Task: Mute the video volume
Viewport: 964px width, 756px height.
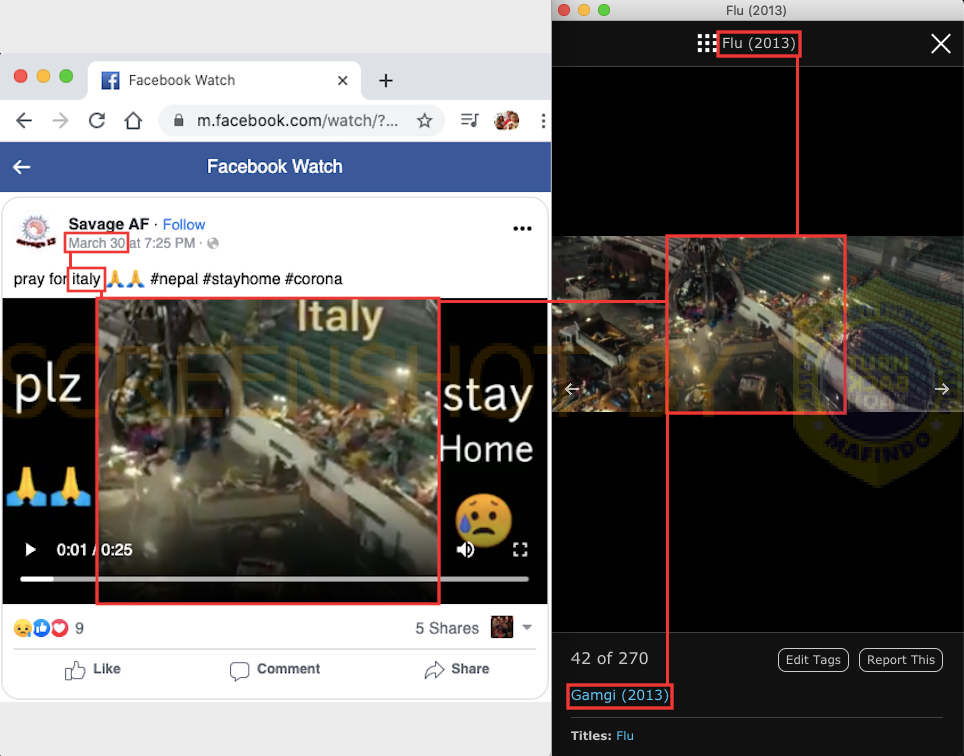Action: 465,549
